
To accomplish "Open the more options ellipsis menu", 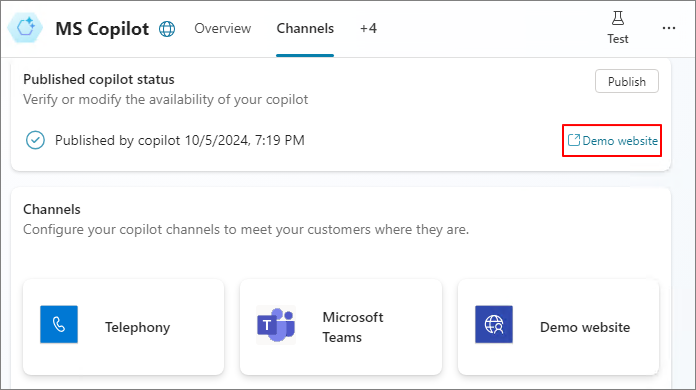I will click(x=668, y=28).
